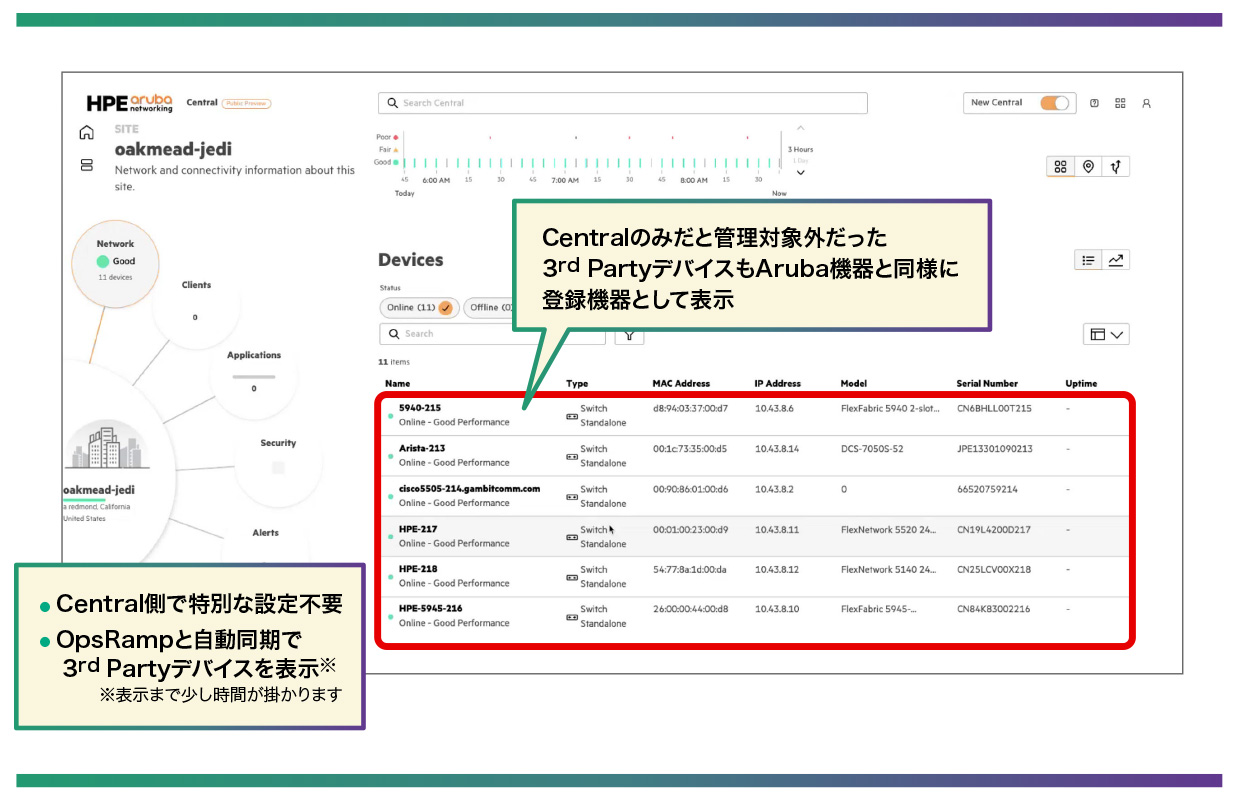Screen dimensions: 1233x800
Task: Click model DCS-7050S-52
Action: 872,450
